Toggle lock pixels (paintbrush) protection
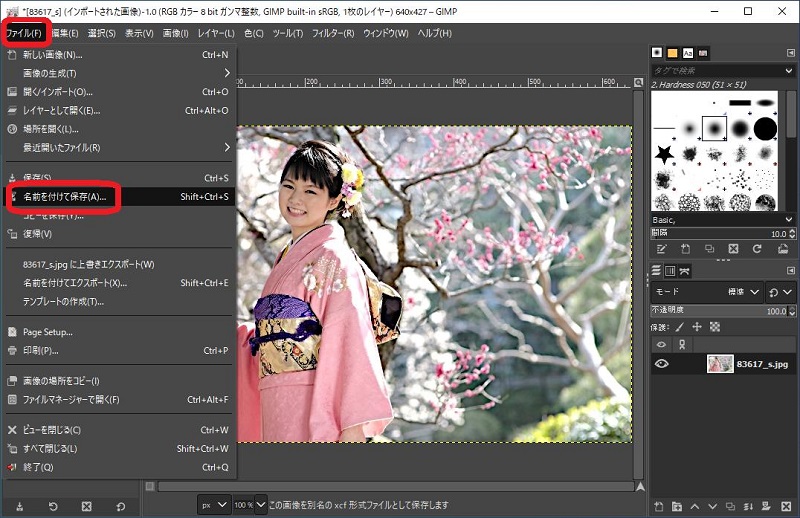The image size is (800, 518). click(680, 327)
